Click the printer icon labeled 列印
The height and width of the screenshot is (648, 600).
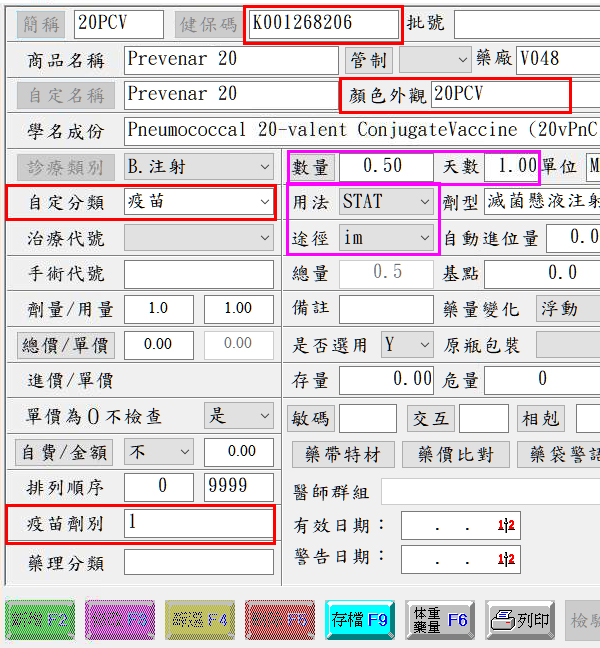tap(520, 620)
